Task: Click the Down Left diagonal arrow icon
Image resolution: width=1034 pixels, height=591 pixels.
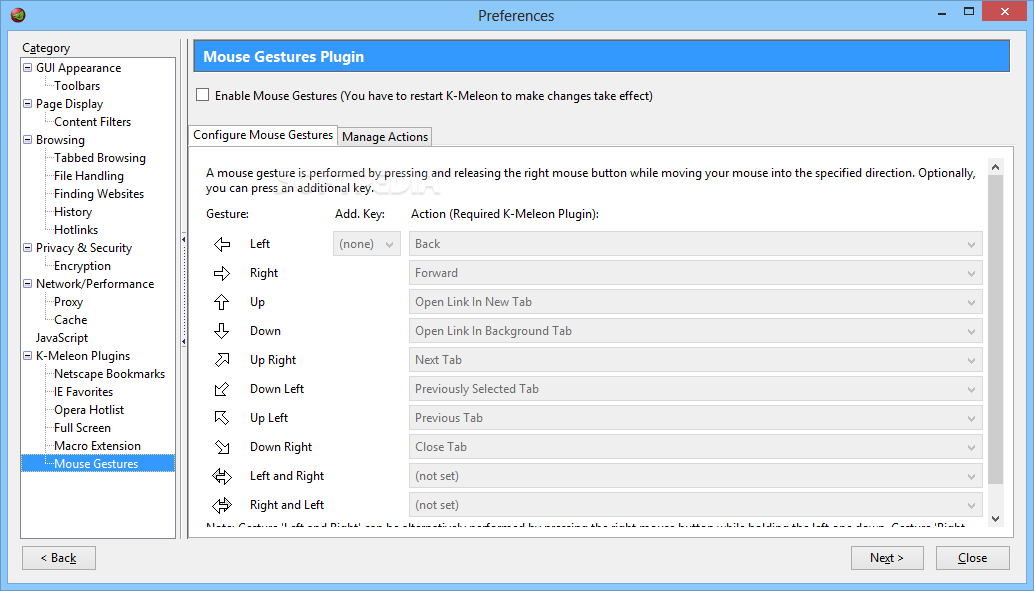Action: click(x=222, y=389)
